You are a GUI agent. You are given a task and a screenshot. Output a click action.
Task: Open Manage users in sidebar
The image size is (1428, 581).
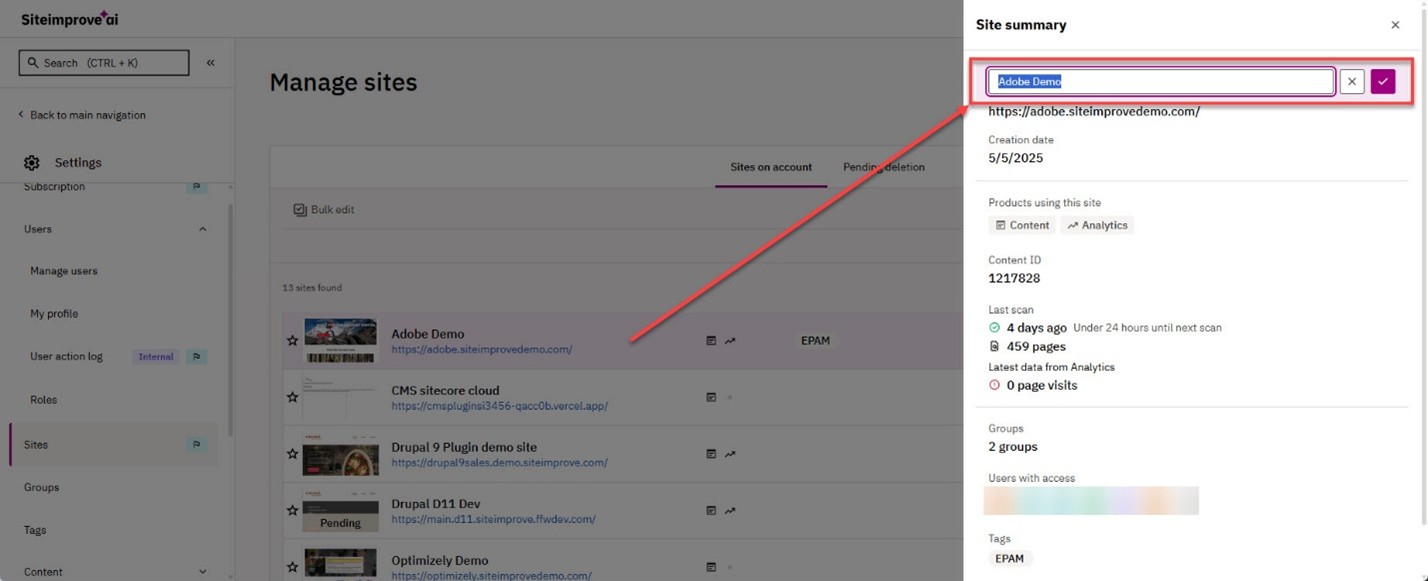point(64,271)
